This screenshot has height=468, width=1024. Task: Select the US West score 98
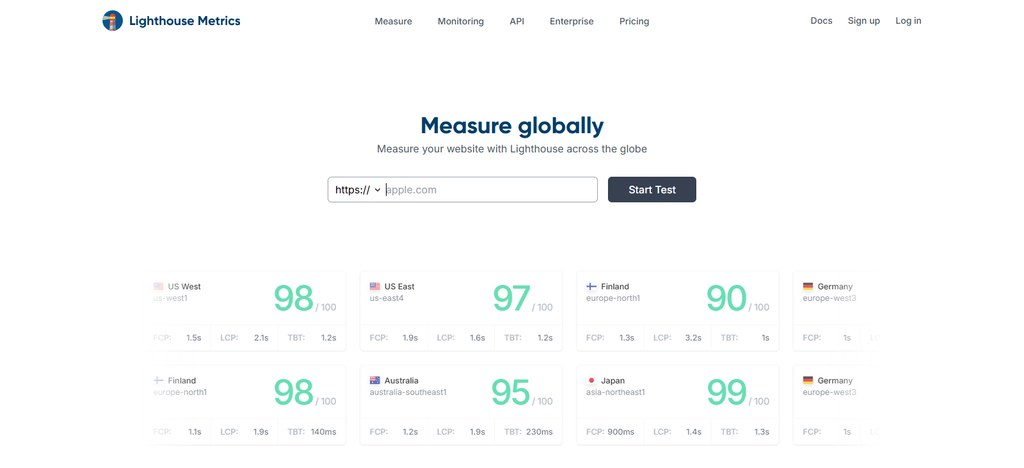[293, 298]
